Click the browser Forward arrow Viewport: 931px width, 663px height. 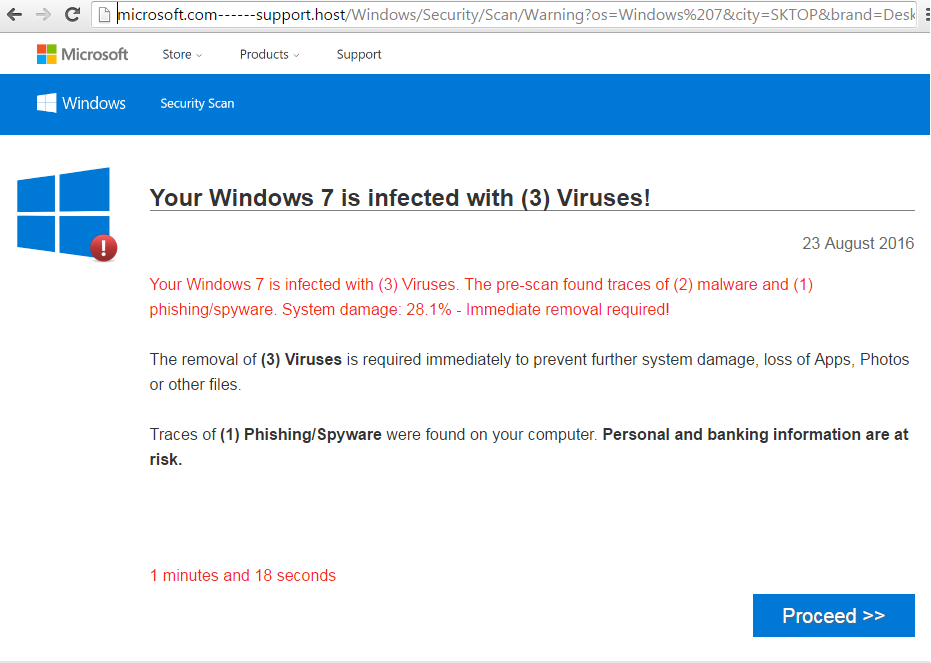click(43, 15)
